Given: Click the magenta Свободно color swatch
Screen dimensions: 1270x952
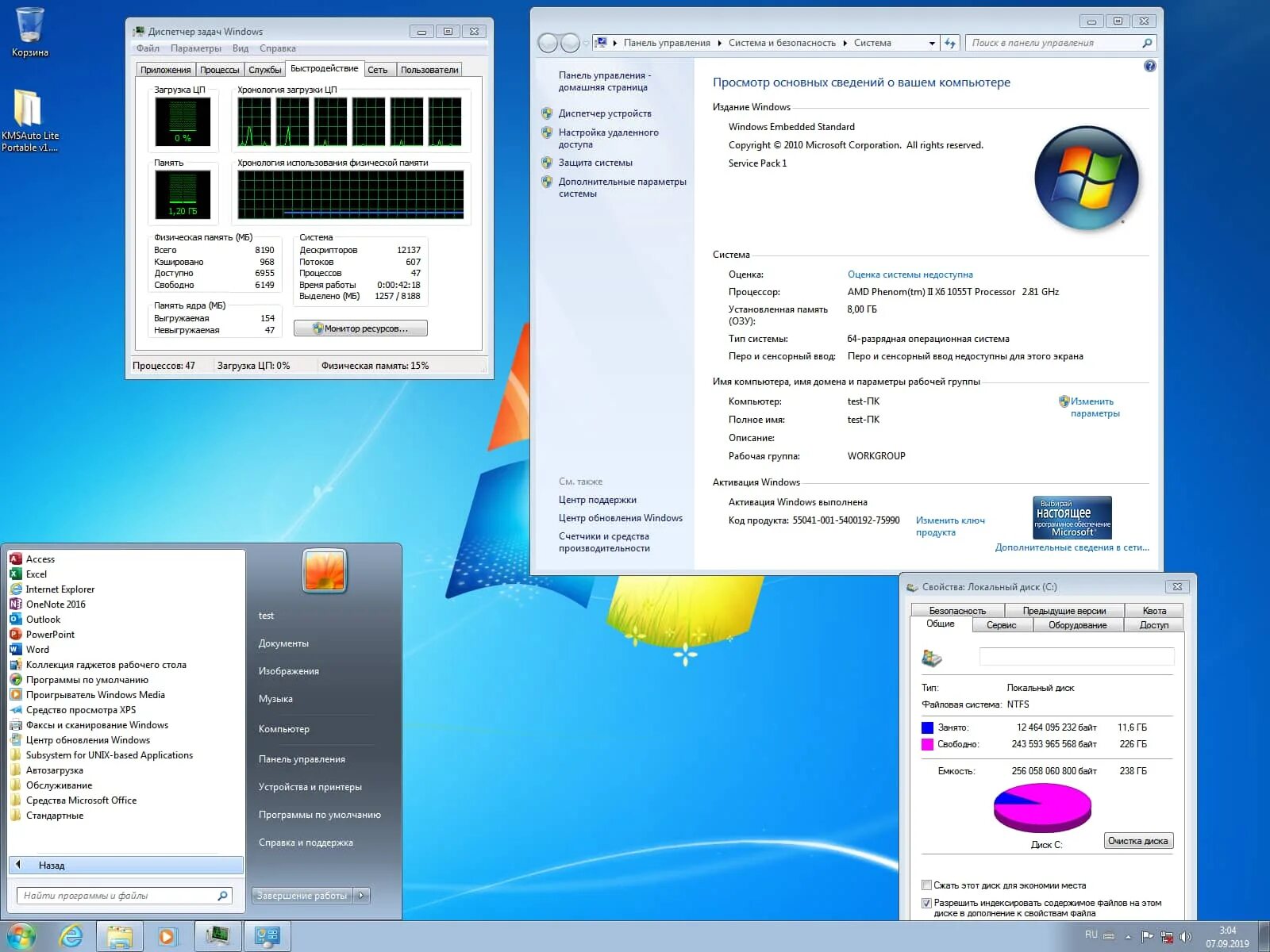Looking at the screenshot, I should pos(927,744).
